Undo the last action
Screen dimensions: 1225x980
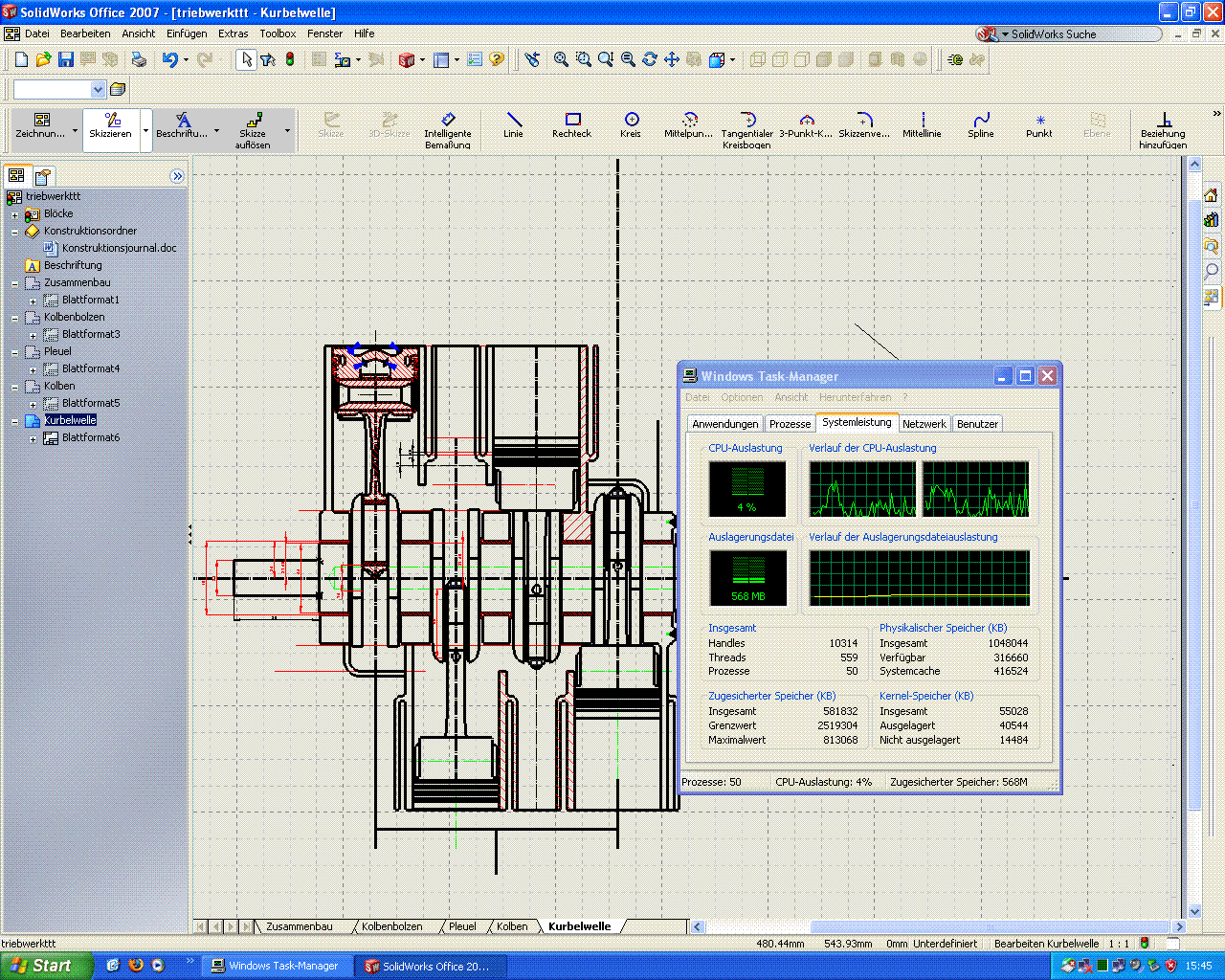click(x=169, y=59)
